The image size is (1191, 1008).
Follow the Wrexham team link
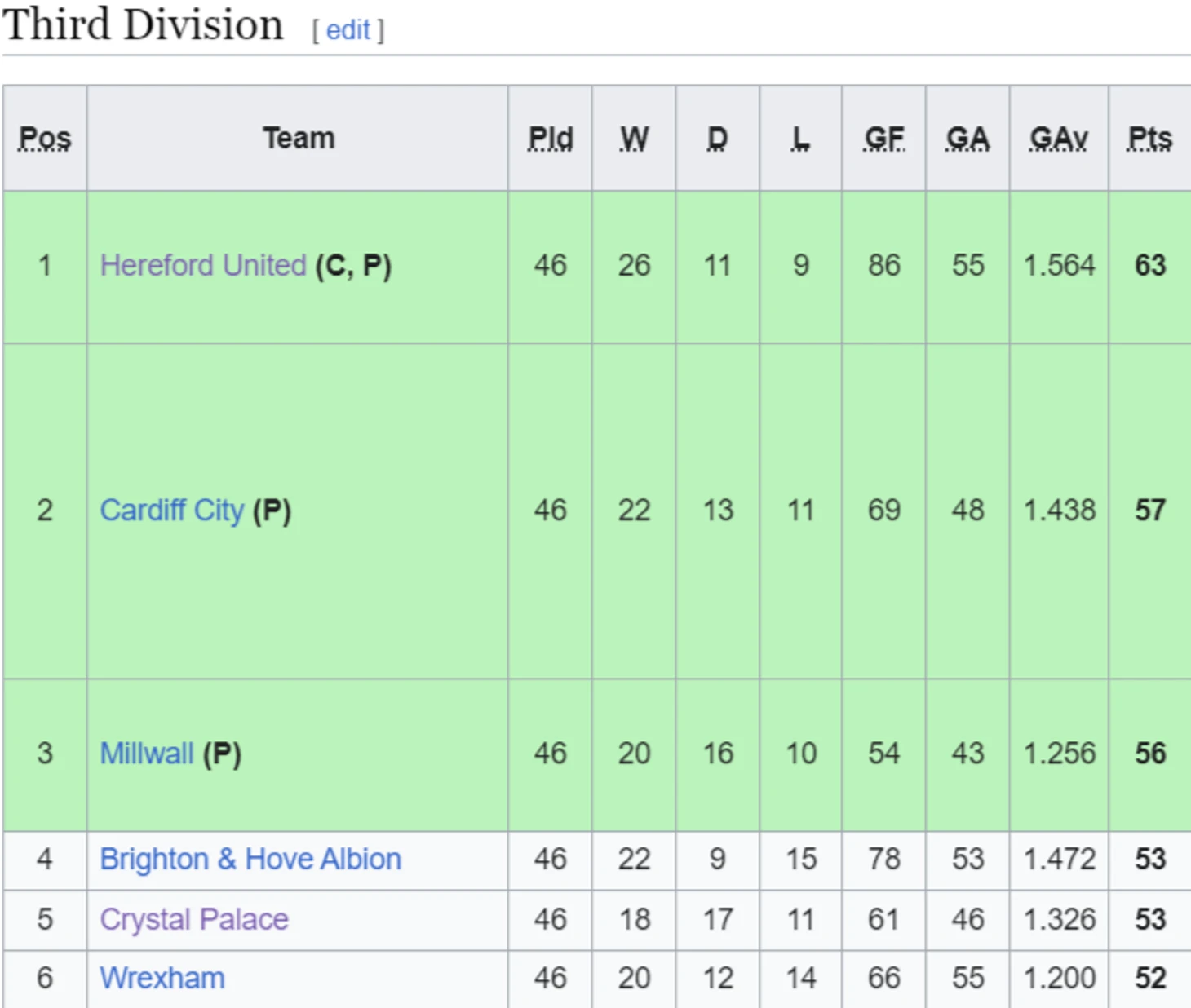[x=162, y=979]
